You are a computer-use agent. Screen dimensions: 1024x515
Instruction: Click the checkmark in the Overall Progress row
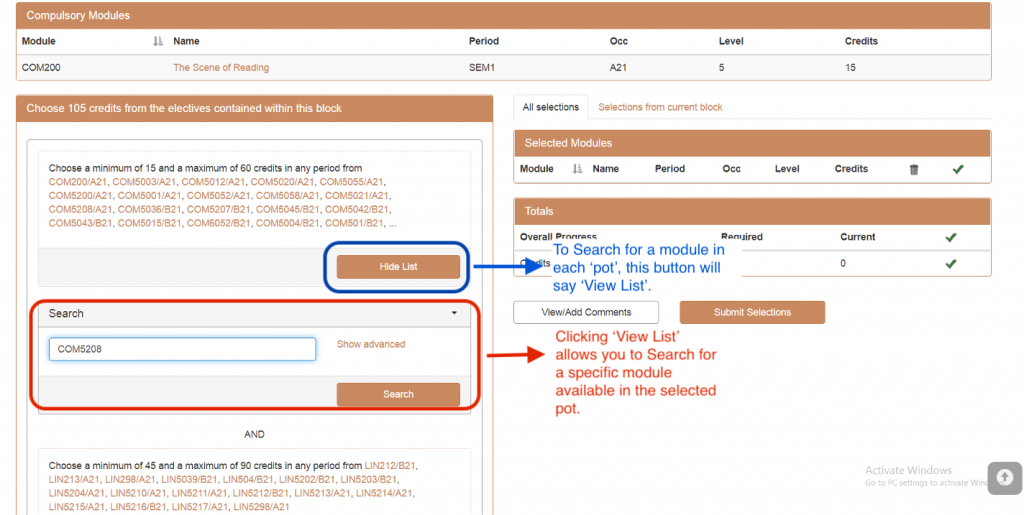950,238
